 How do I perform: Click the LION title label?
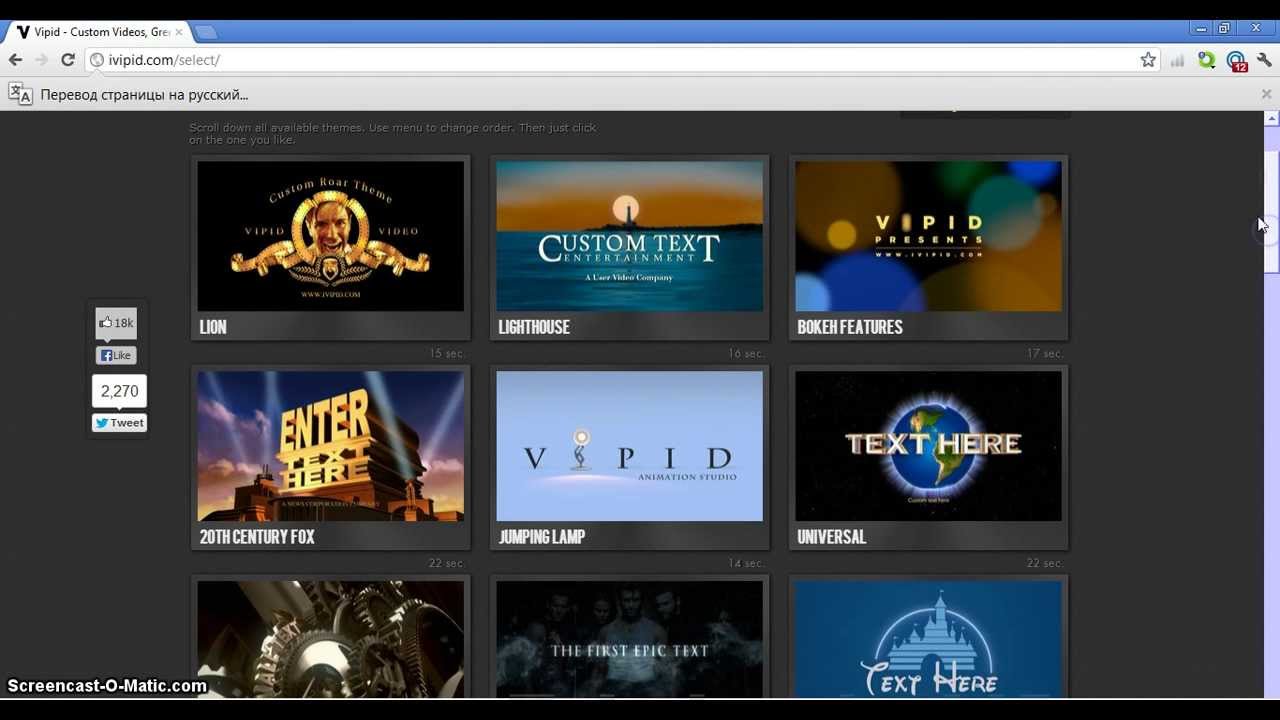point(213,327)
